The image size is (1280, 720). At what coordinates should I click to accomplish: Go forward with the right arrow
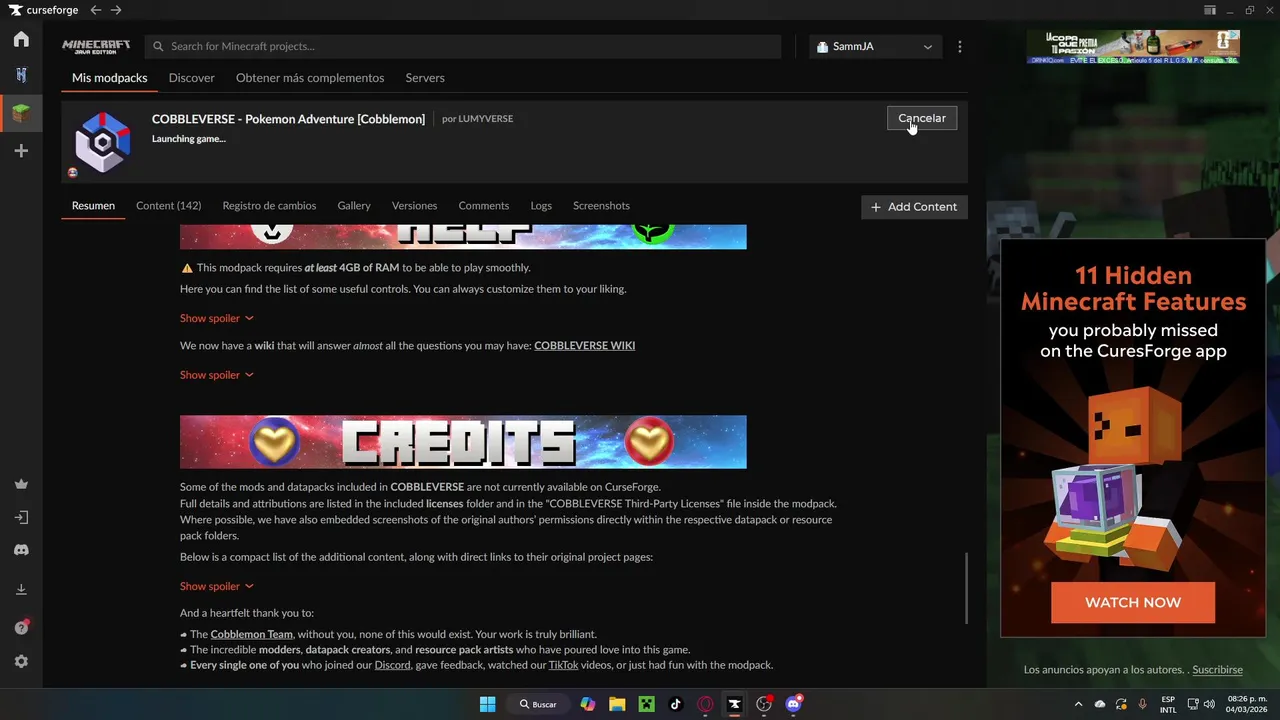point(116,10)
